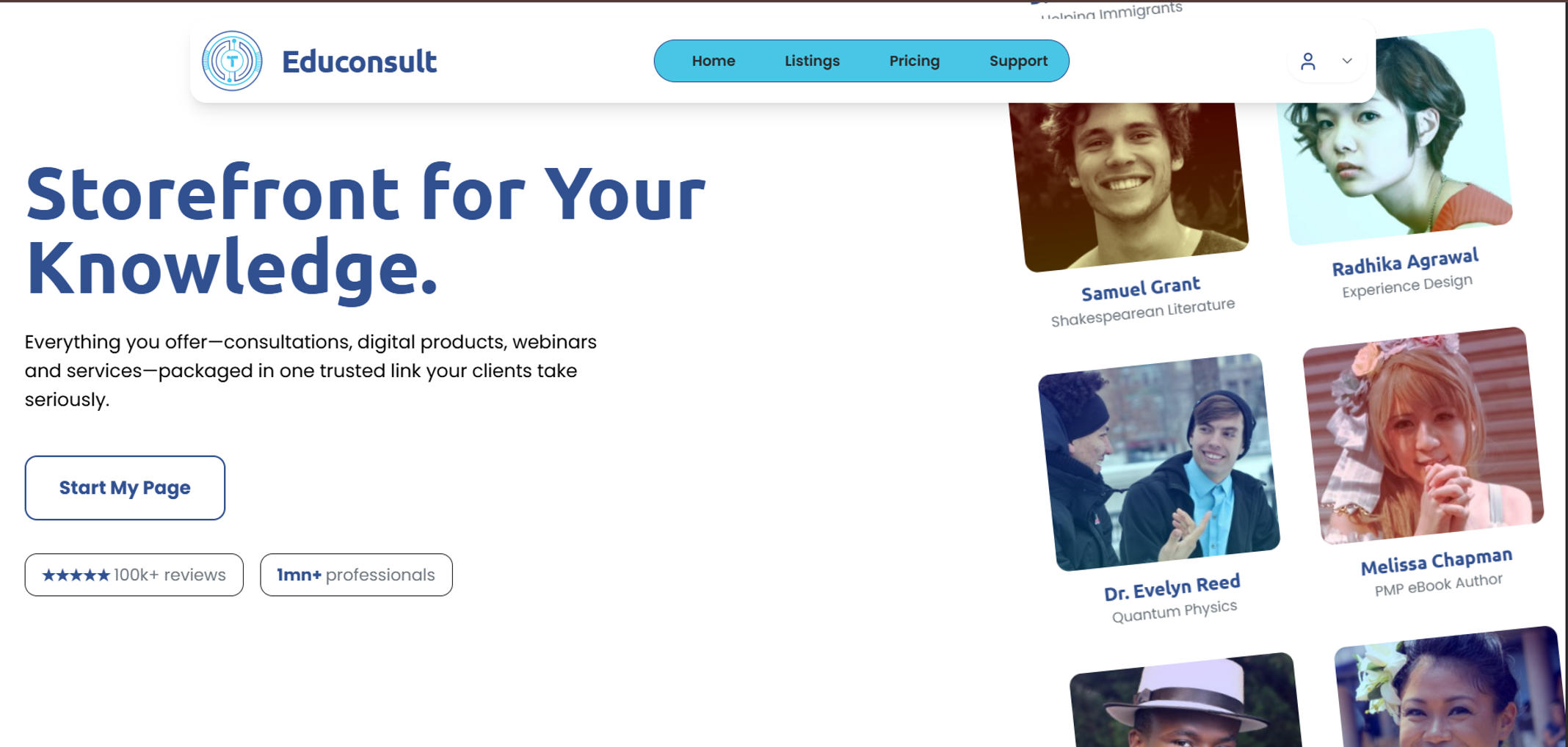The width and height of the screenshot is (1568, 747).
Task: Click the Start My Page button
Action: pos(125,488)
